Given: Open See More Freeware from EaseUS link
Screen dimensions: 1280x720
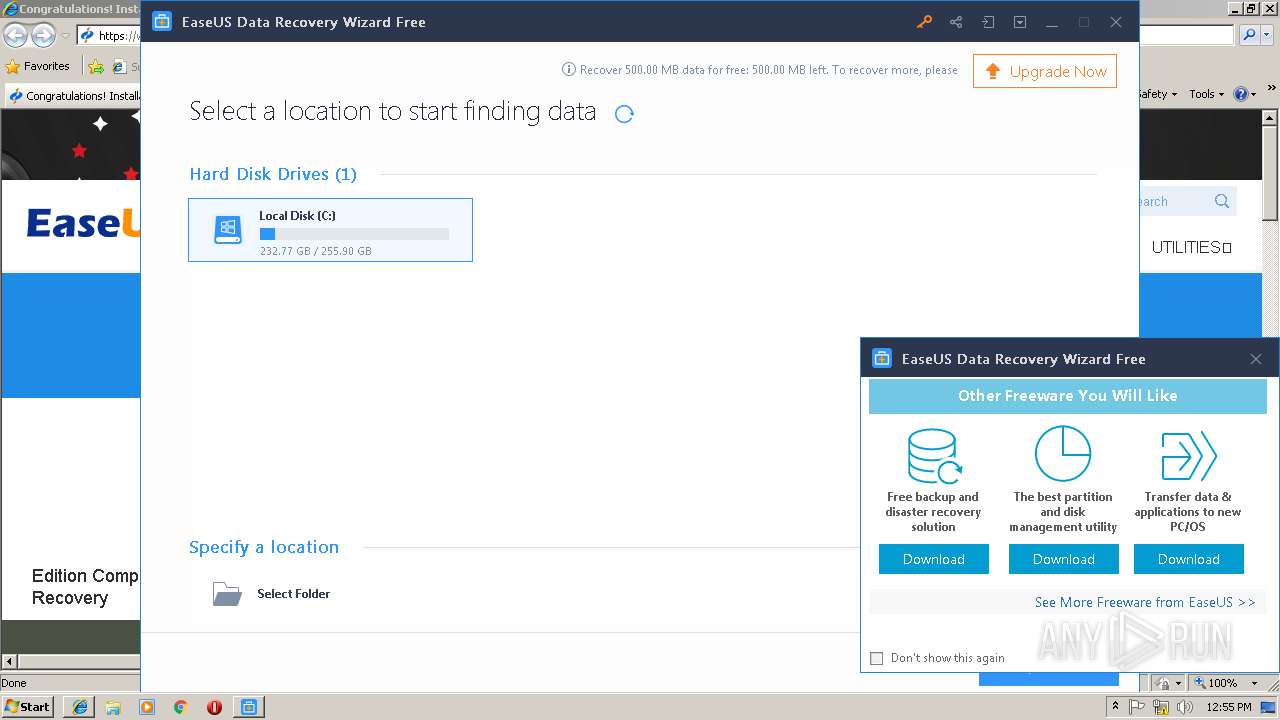Looking at the screenshot, I should pos(1145,602).
